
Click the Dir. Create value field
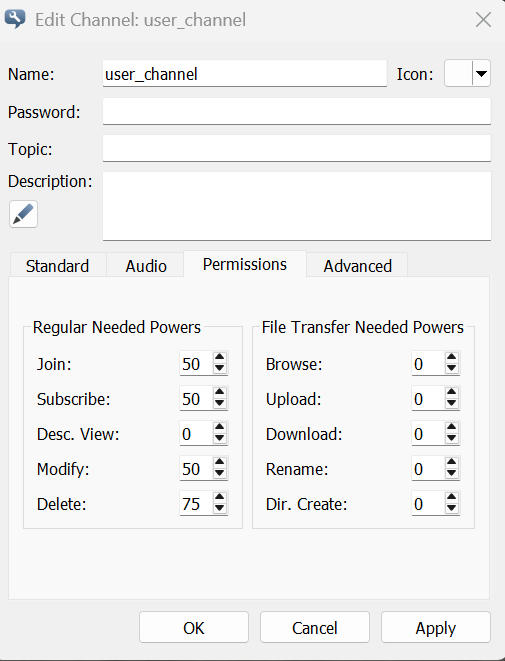pyautogui.click(x=428, y=503)
